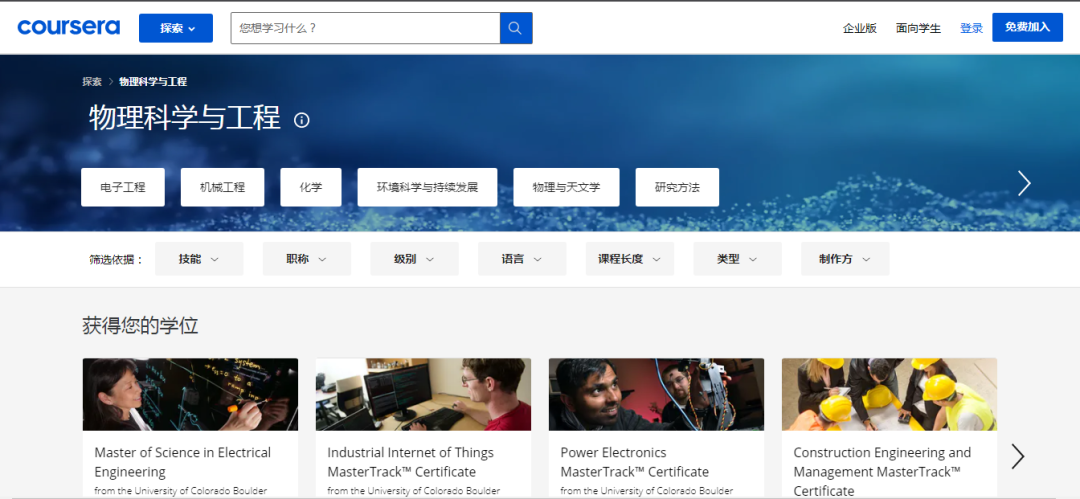The height and width of the screenshot is (499, 1080).
Task: Click the 探索 breadcrumb link
Action: pos(92,81)
